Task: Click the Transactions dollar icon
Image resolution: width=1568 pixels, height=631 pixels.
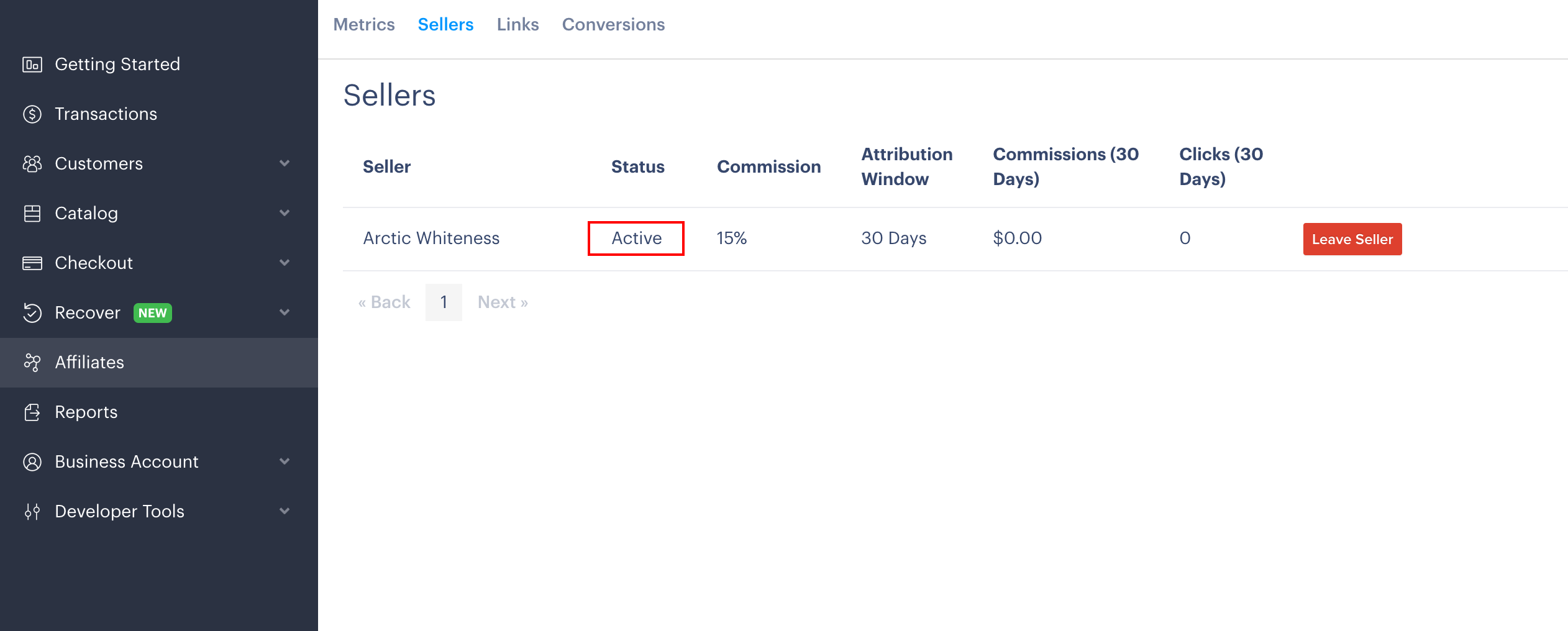Action: tap(32, 114)
